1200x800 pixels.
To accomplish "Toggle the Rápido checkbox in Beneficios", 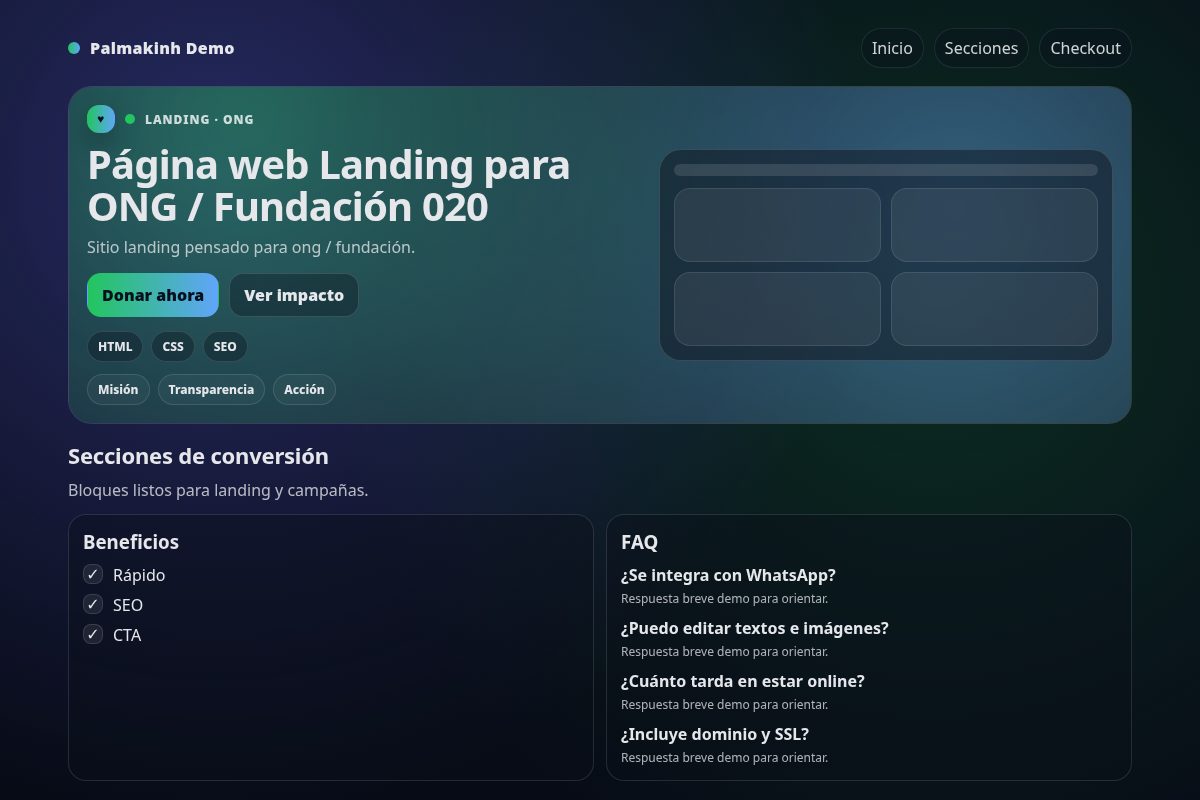I will click(x=93, y=574).
